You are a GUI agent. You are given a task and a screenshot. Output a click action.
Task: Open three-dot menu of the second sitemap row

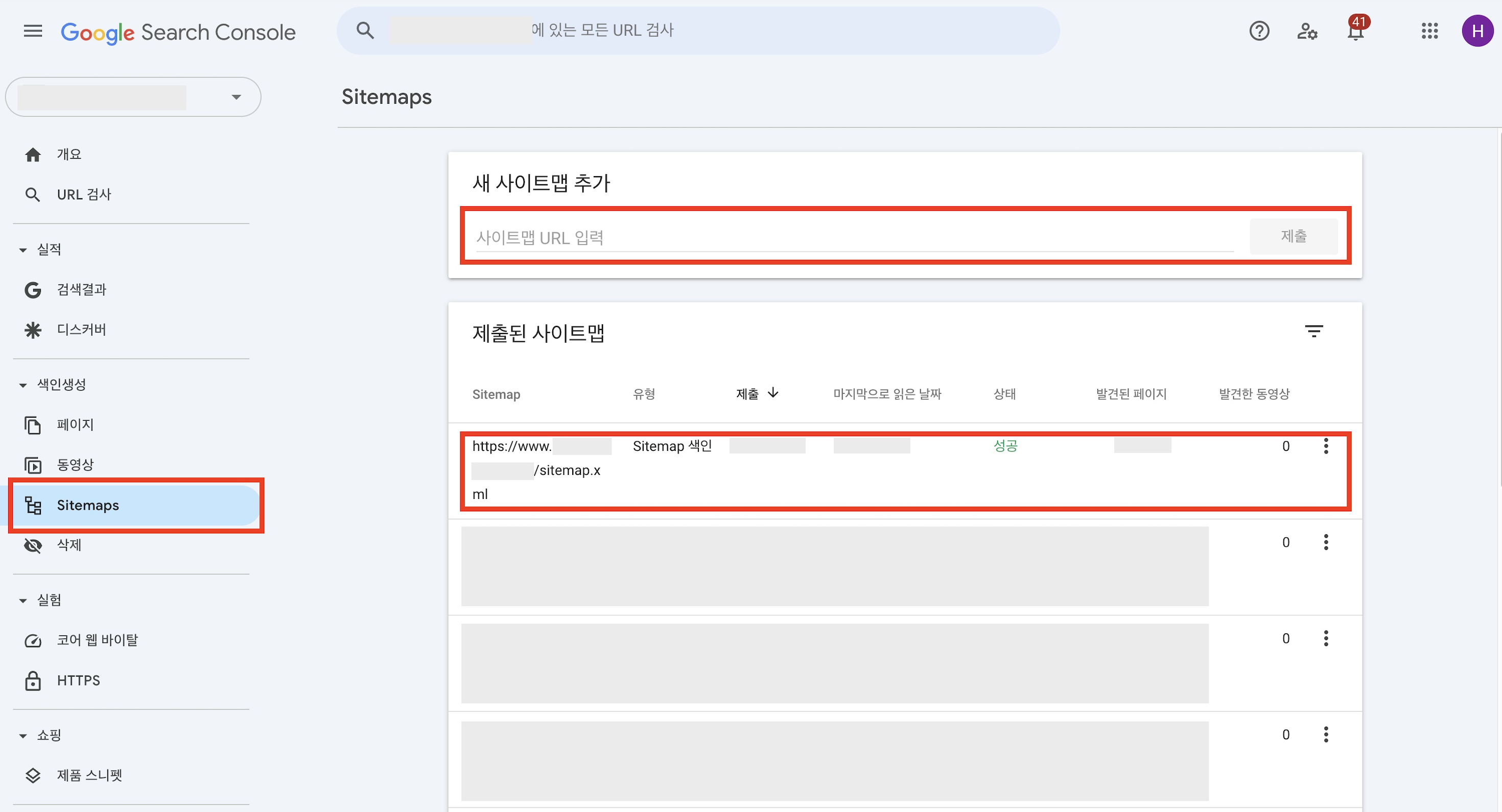click(1326, 543)
